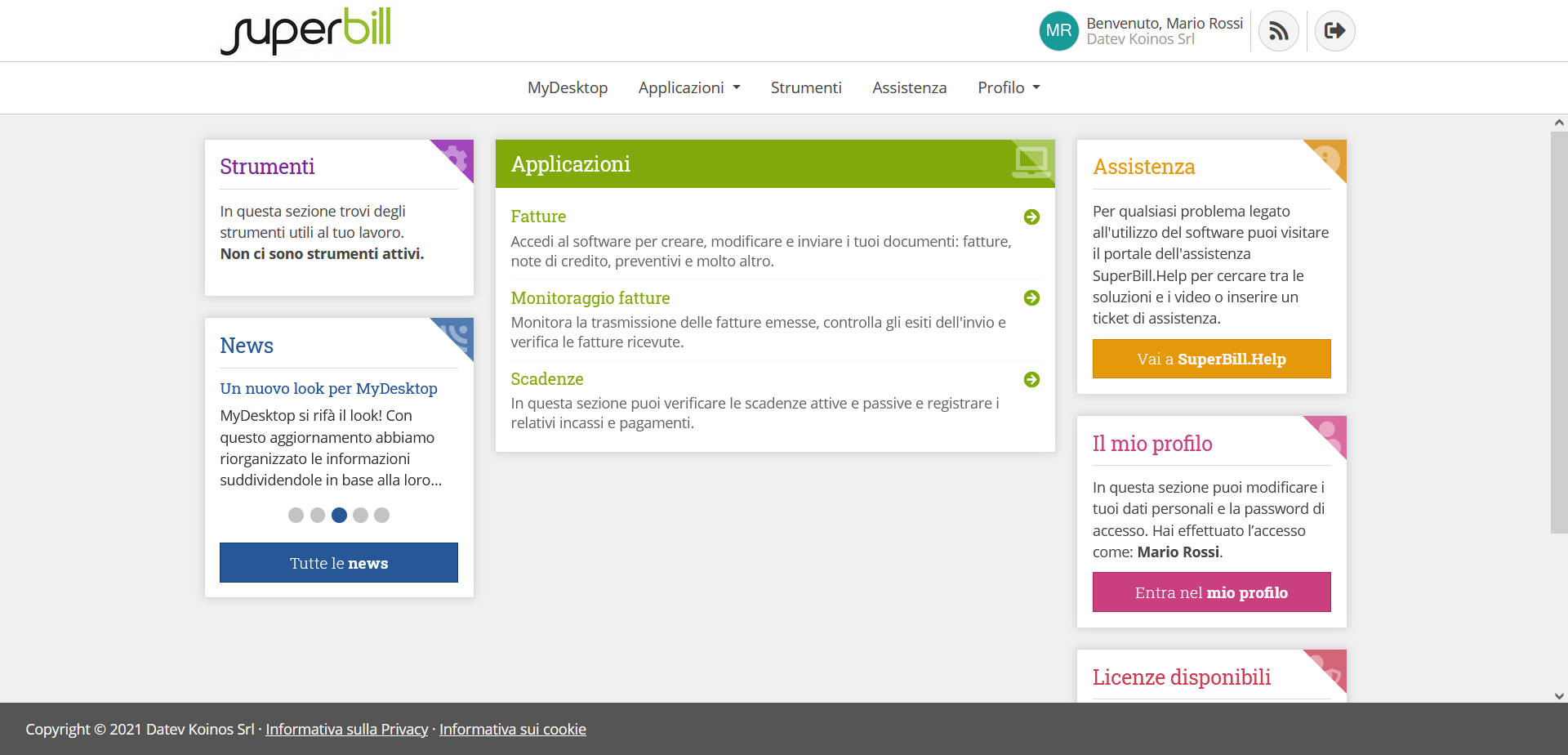Image resolution: width=1568 pixels, height=755 pixels.
Task: Click 'Non ci sono strumenti attivi.' text
Action: (x=322, y=254)
